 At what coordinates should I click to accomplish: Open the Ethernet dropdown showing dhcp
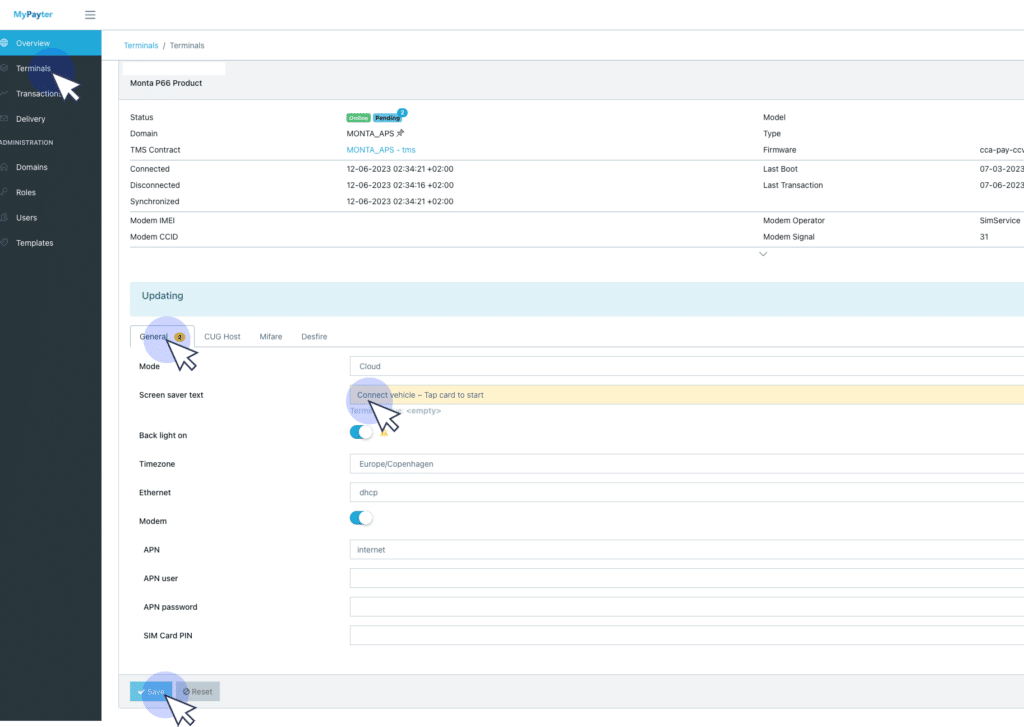point(686,493)
